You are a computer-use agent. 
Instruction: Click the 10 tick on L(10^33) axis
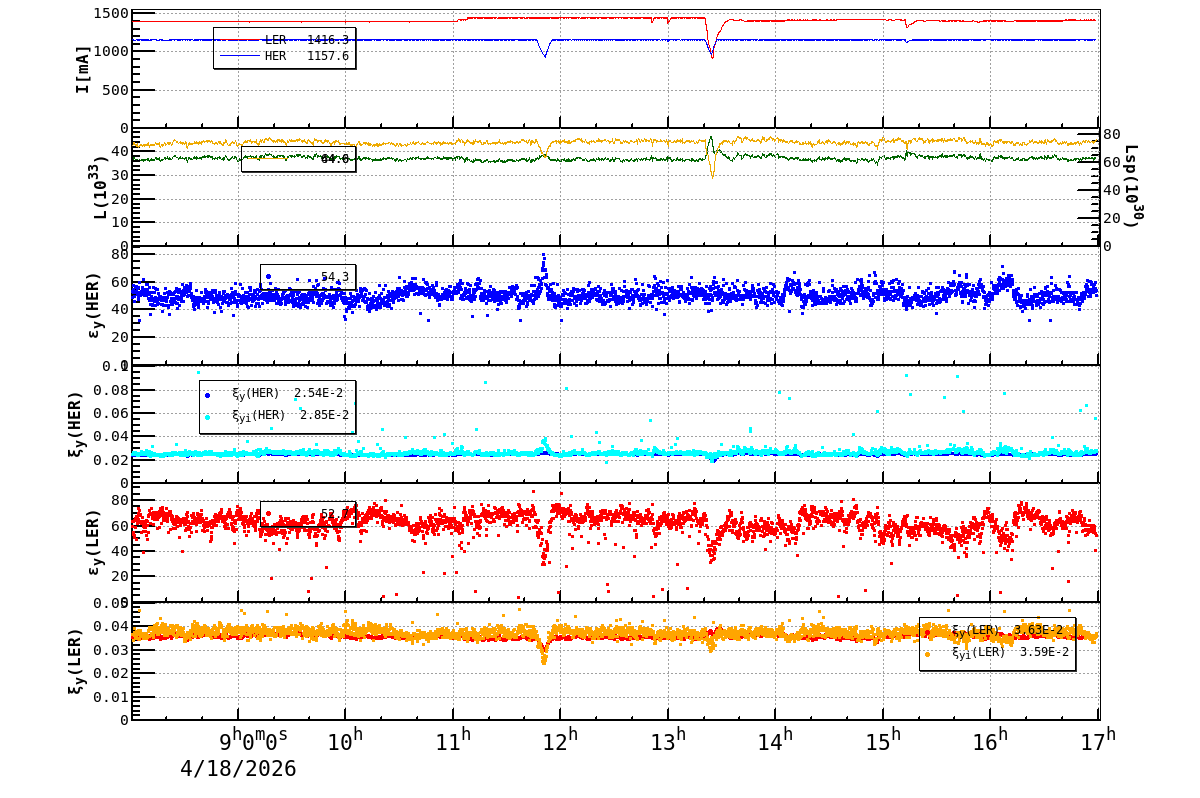121,222
